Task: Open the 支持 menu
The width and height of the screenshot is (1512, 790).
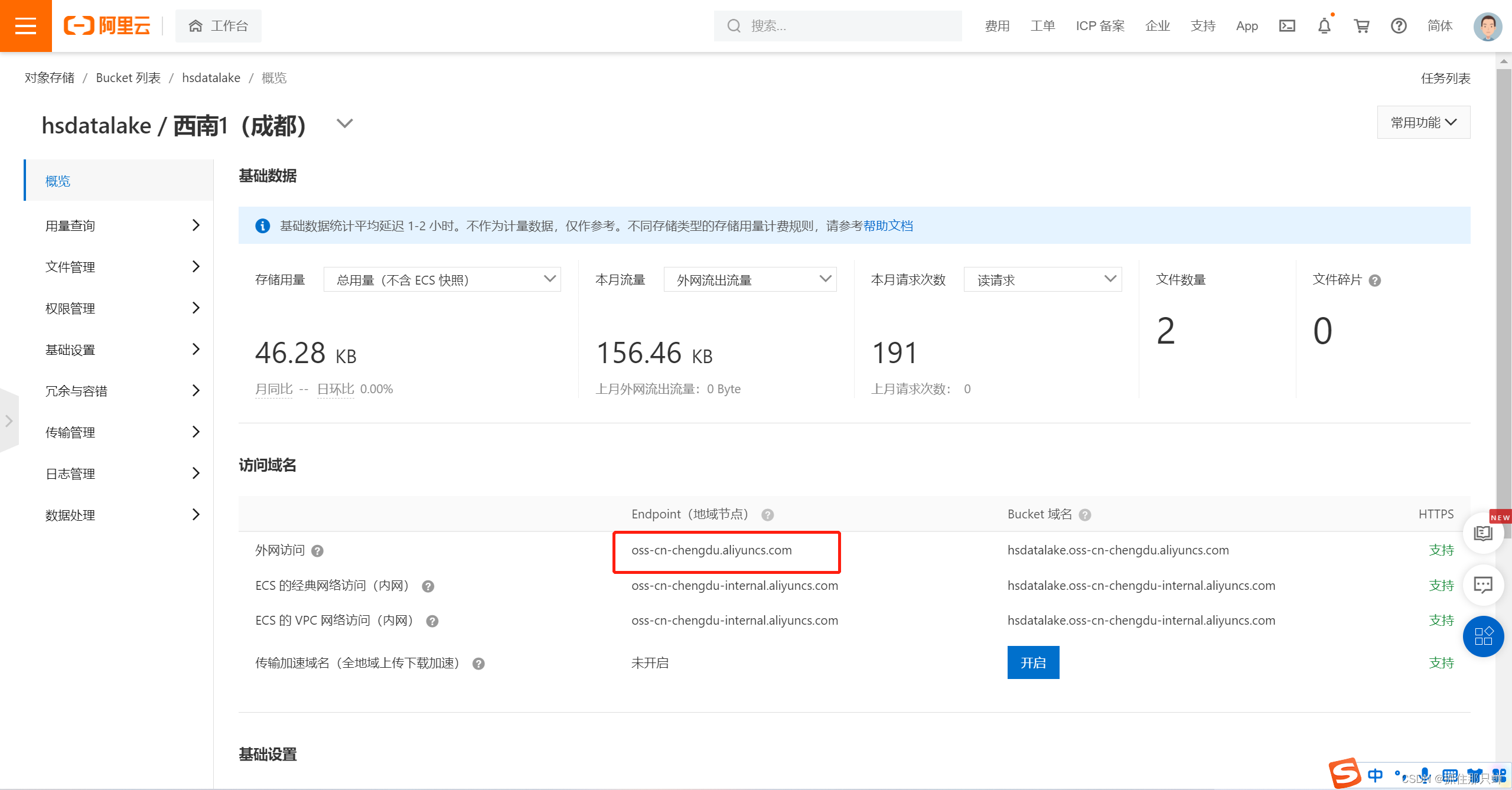Action: click(x=1203, y=26)
